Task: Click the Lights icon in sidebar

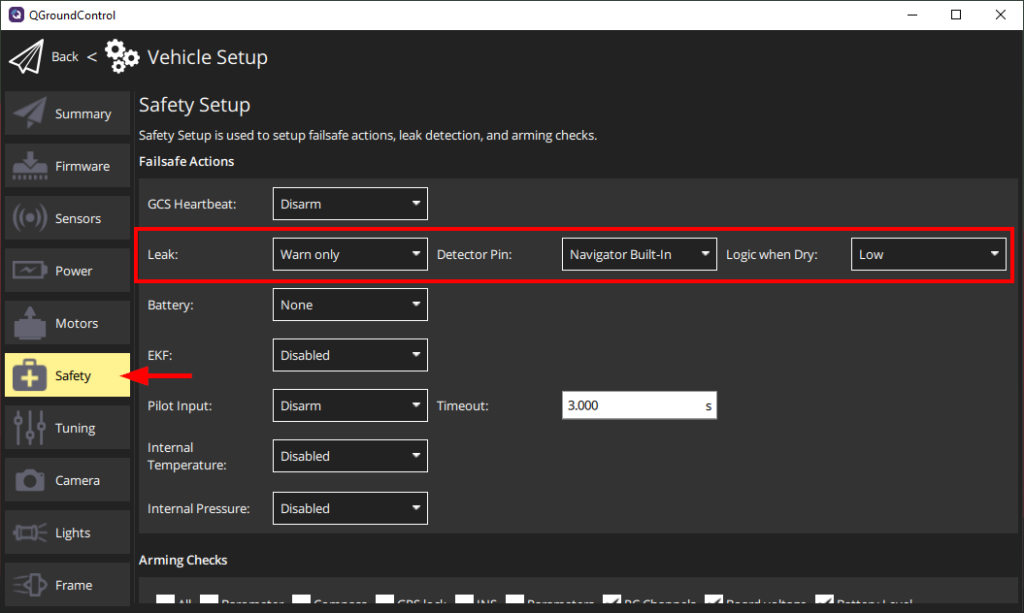Action: [30, 533]
